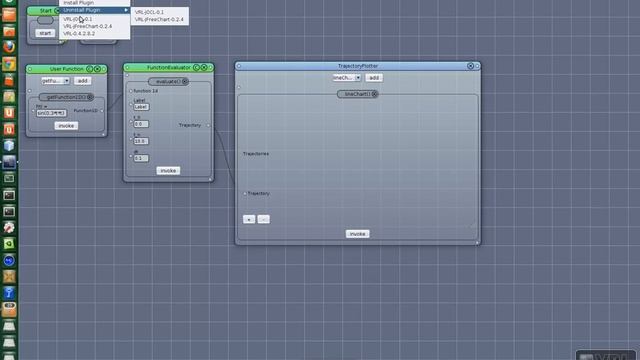
Task: Open the brown crossed-tools dock icon
Action: [x=9, y=276]
